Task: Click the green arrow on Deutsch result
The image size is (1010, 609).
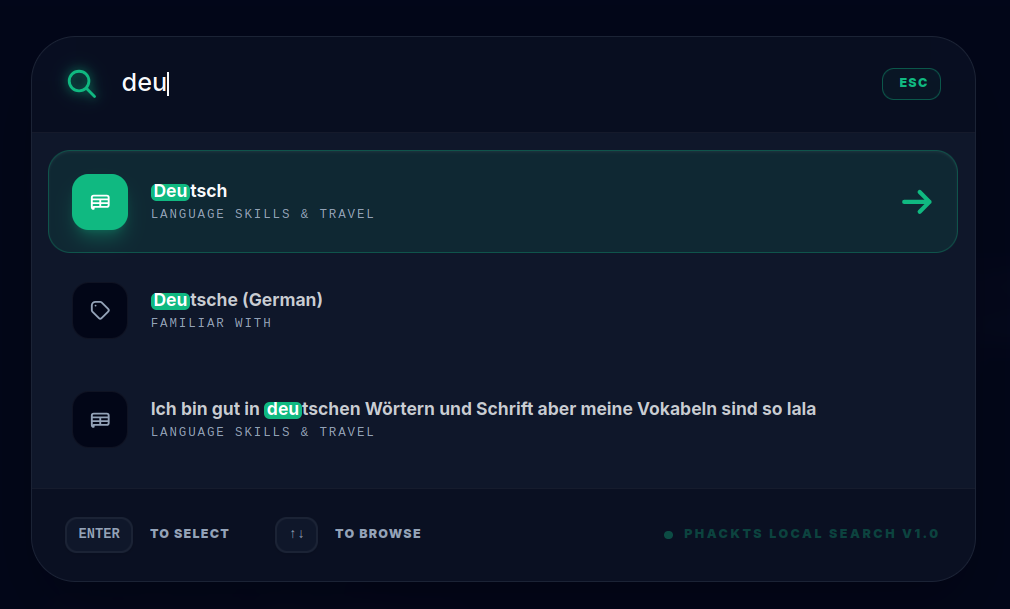Action: click(916, 202)
